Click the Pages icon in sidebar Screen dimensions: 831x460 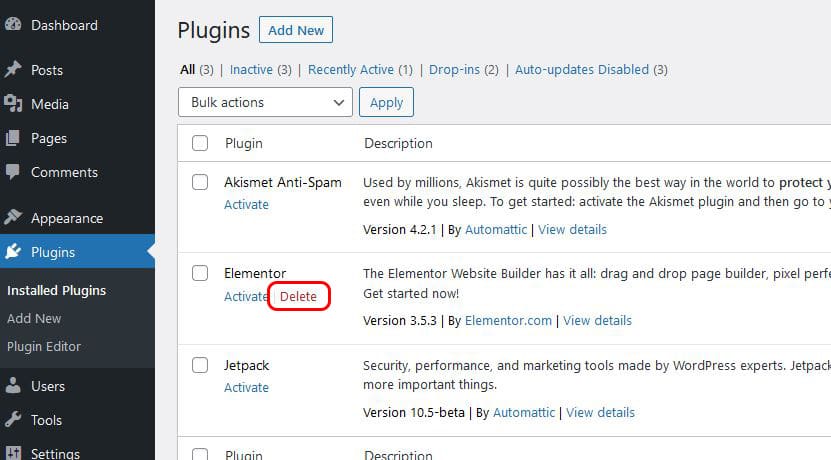click(14, 138)
